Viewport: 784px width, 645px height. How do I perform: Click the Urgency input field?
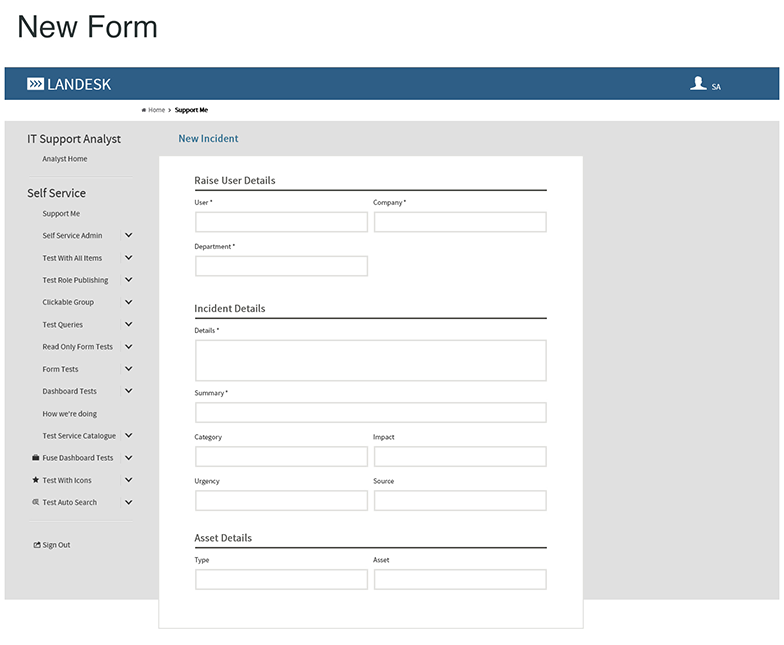(281, 501)
